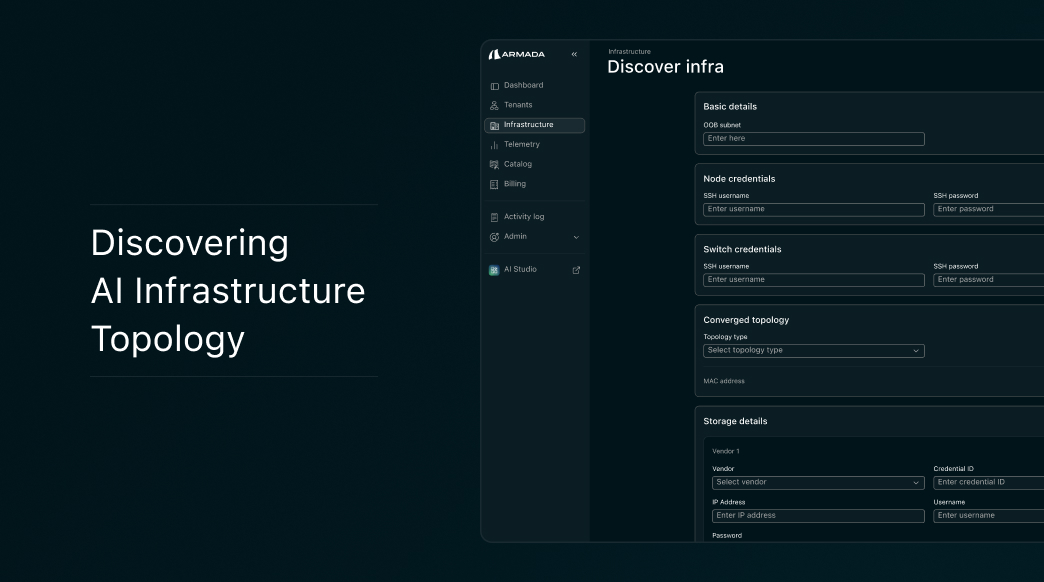Click the Activity log icon

[494, 217]
